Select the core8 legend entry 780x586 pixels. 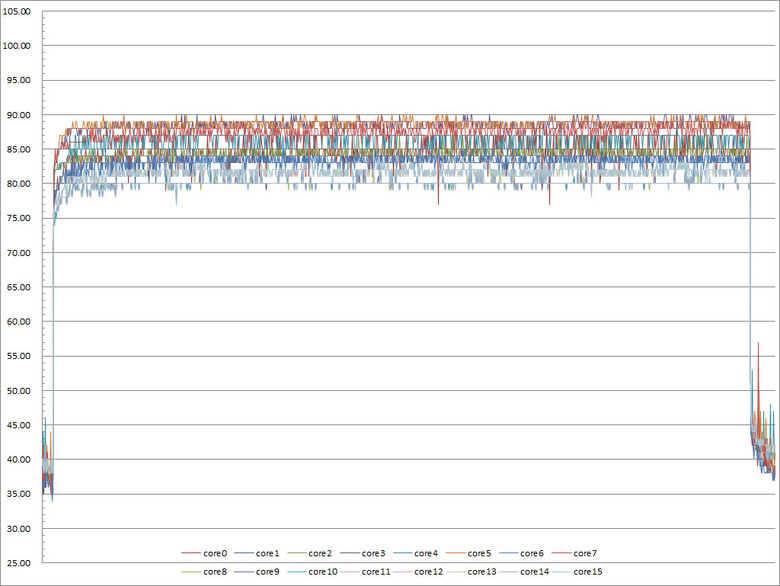204,572
